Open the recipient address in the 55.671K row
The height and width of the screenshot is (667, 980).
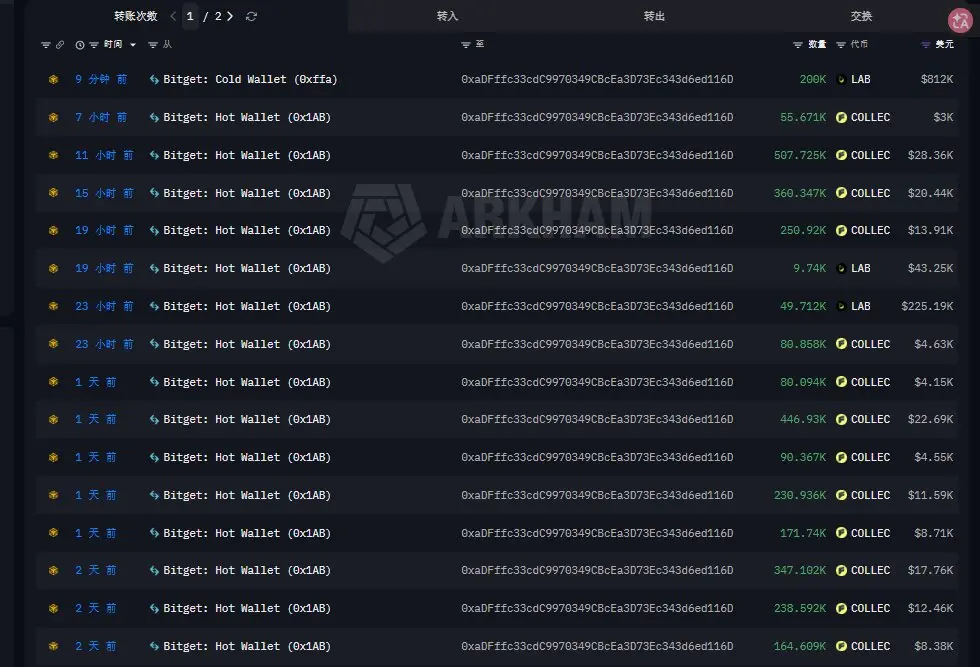[597, 118]
